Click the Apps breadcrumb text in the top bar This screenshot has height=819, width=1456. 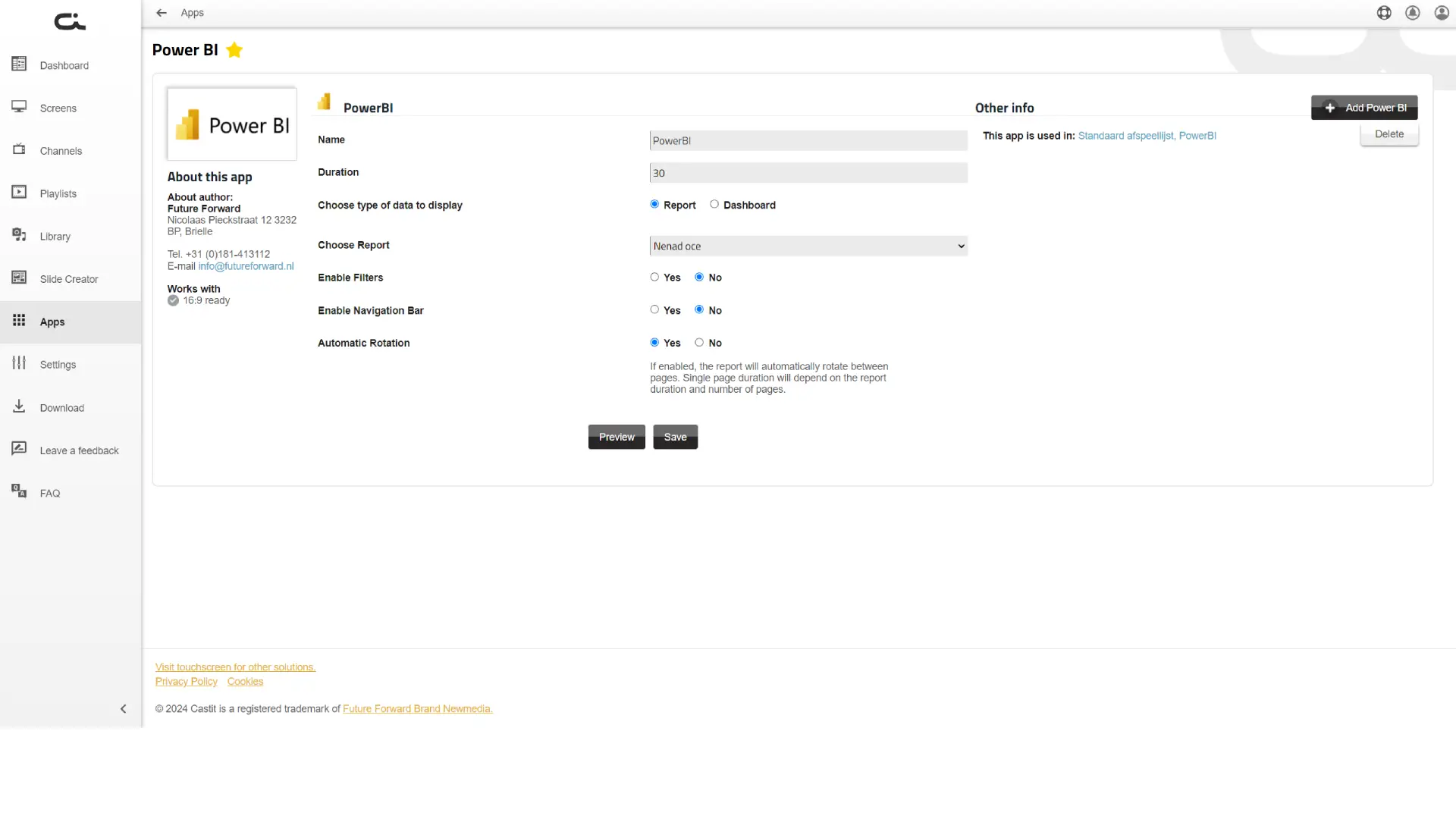pos(192,13)
